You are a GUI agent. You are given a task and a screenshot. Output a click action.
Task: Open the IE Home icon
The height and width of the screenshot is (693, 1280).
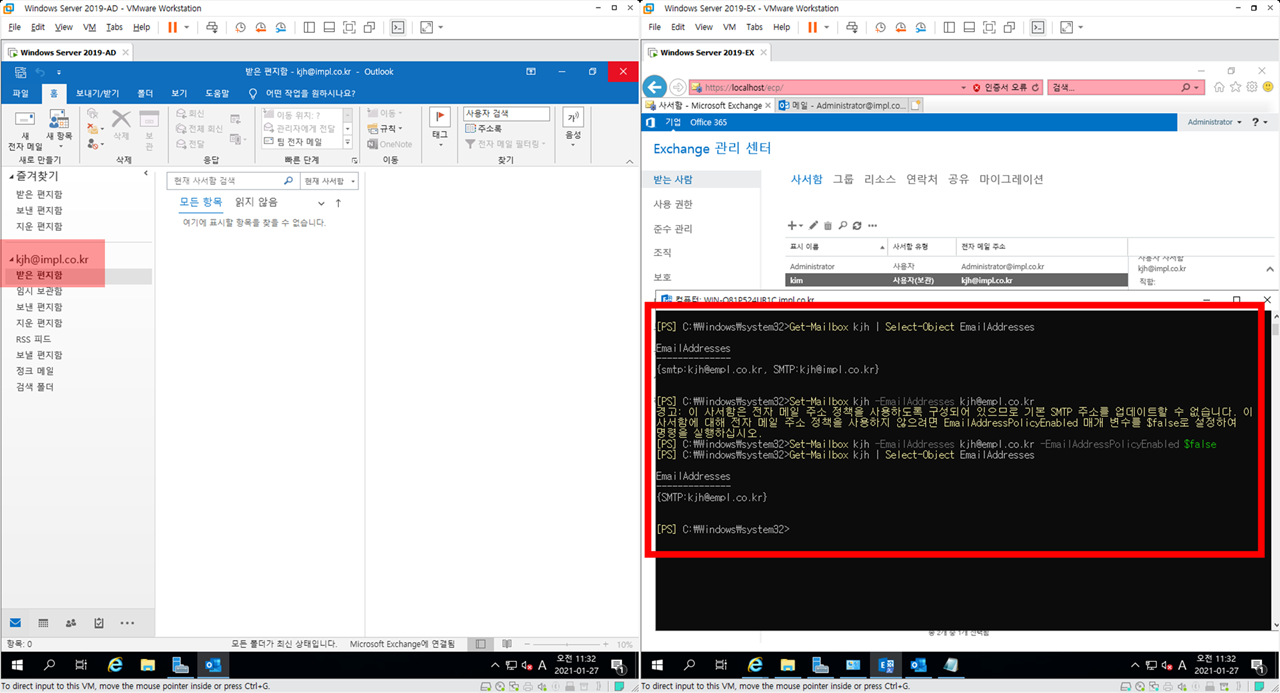[1219, 87]
